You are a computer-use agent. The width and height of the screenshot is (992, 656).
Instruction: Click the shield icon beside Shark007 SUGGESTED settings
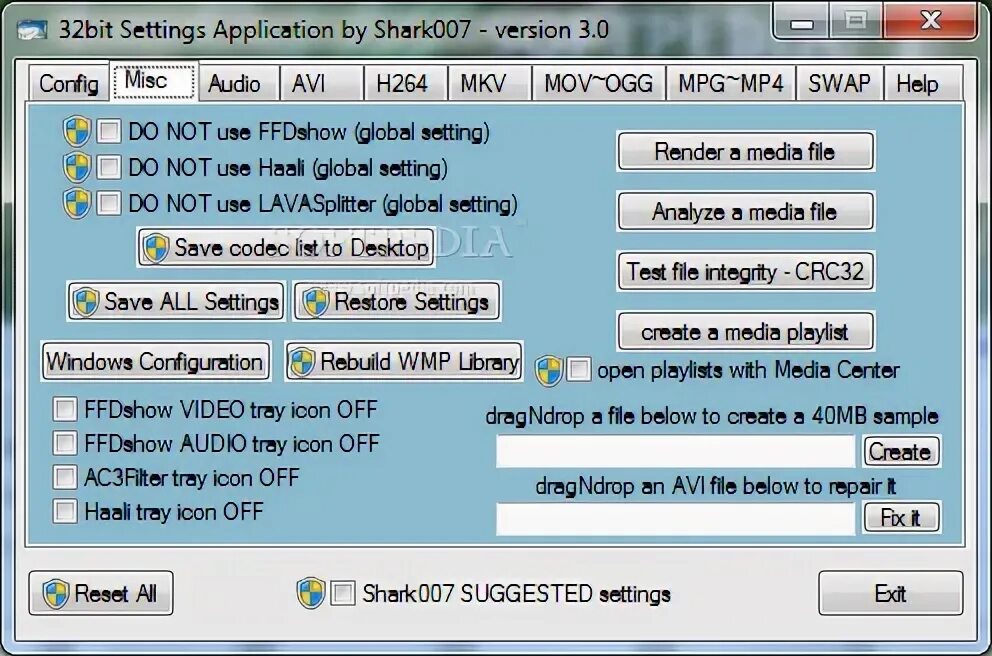click(x=310, y=593)
